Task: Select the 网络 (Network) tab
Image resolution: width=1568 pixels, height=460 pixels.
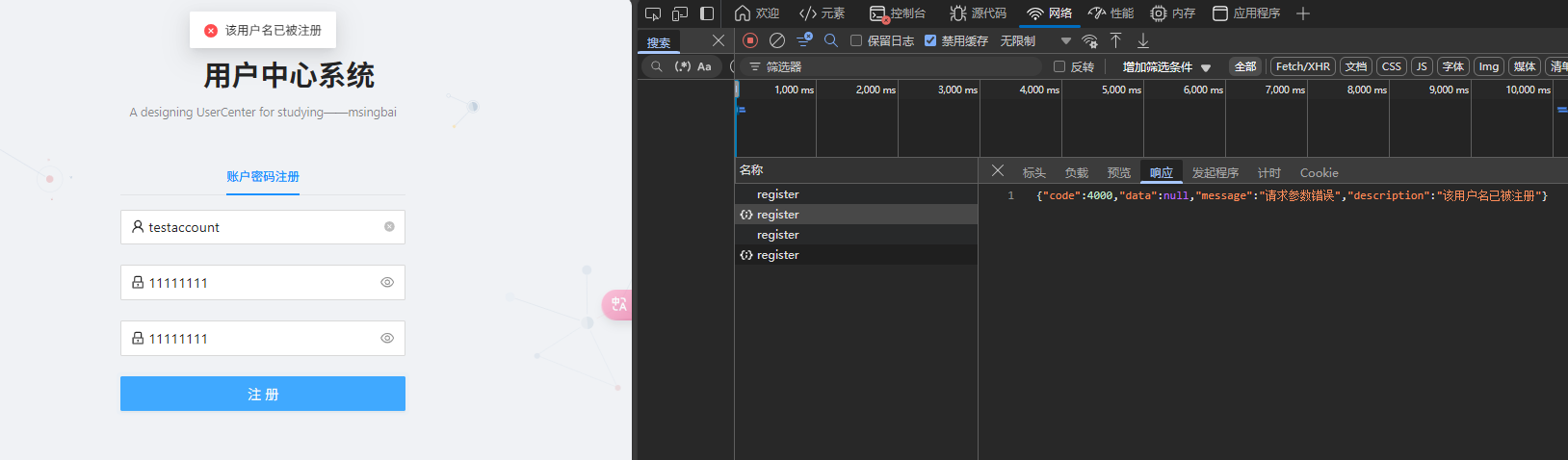Action: click(x=1050, y=13)
